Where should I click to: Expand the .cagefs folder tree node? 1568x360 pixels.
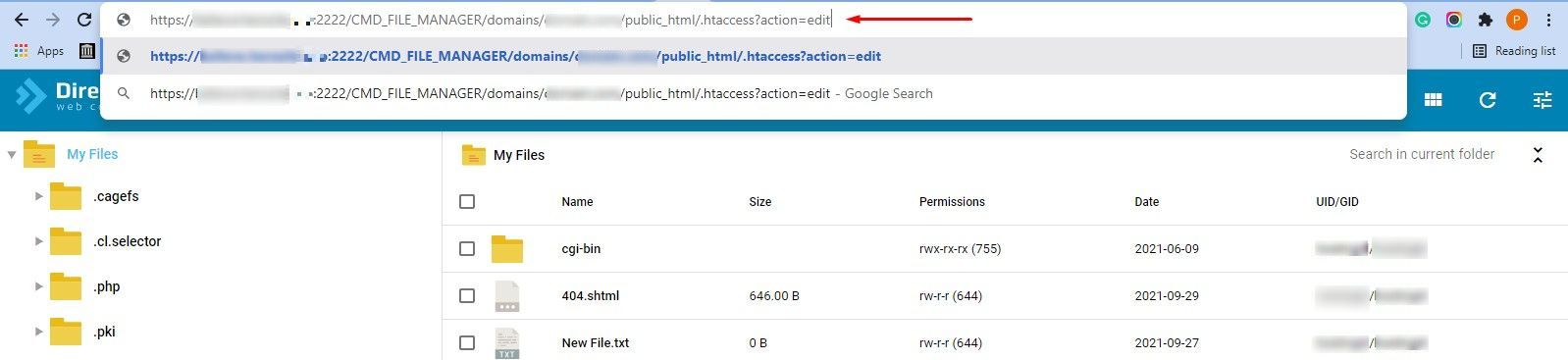[x=38, y=196]
